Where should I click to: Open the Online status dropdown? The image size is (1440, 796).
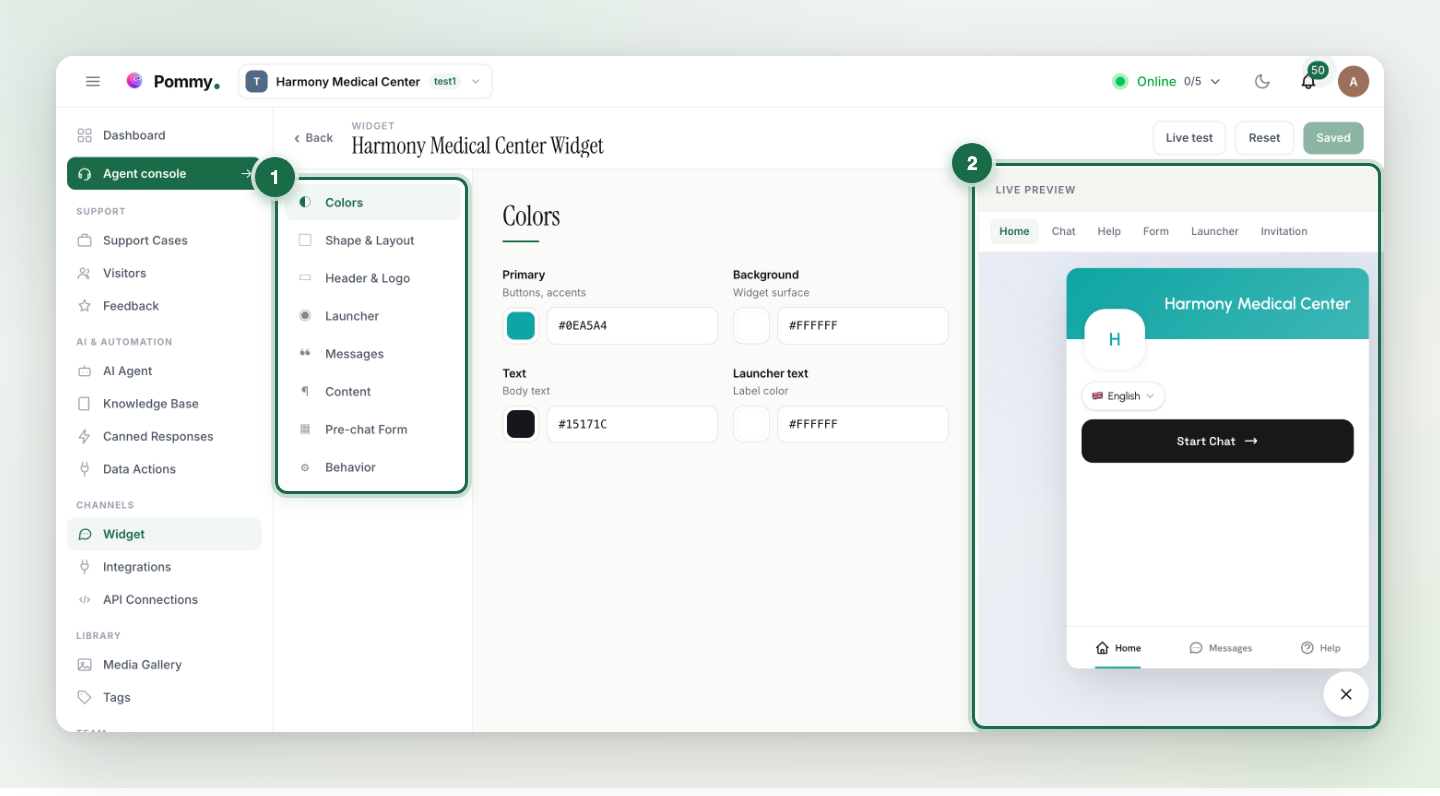1166,82
